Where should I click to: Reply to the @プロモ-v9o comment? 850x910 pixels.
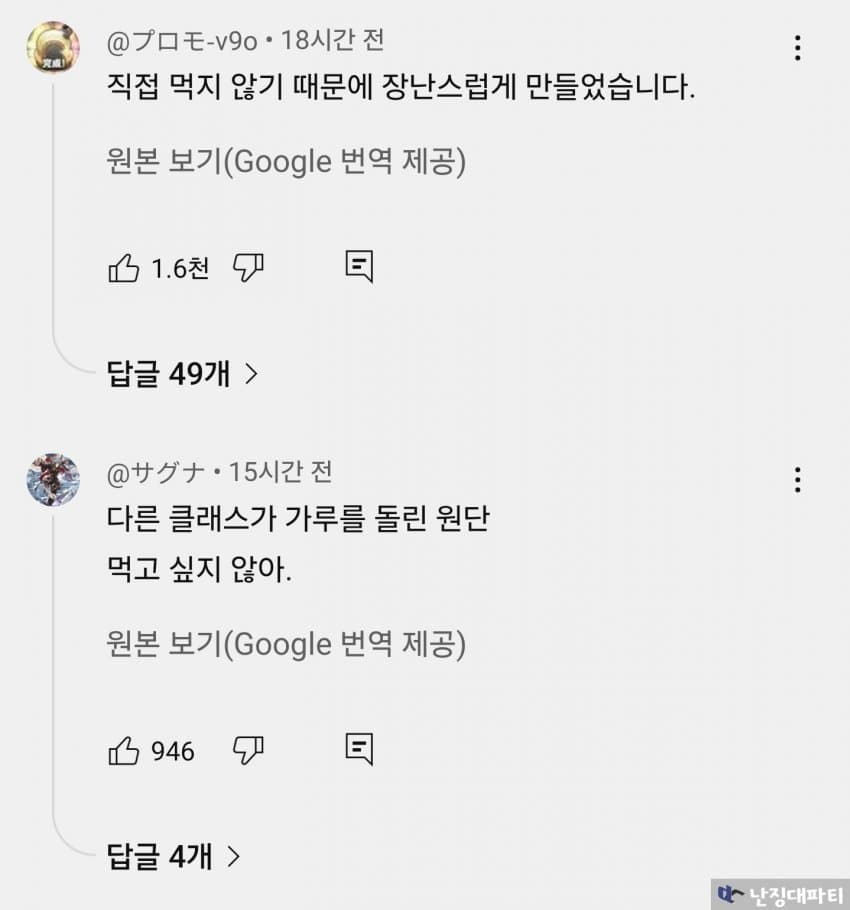(359, 266)
